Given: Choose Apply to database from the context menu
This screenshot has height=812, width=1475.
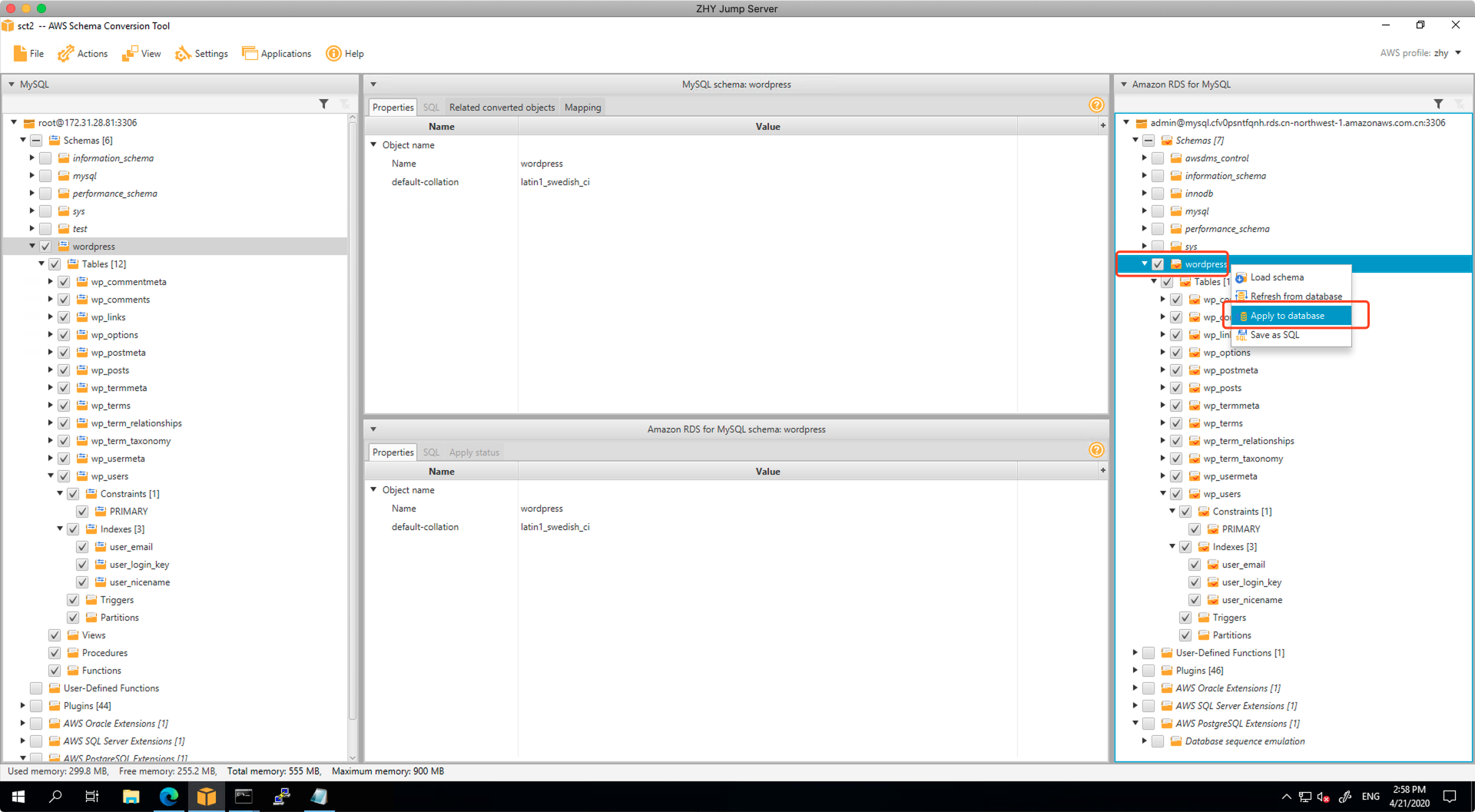Looking at the screenshot, I should pos(1287,316).
